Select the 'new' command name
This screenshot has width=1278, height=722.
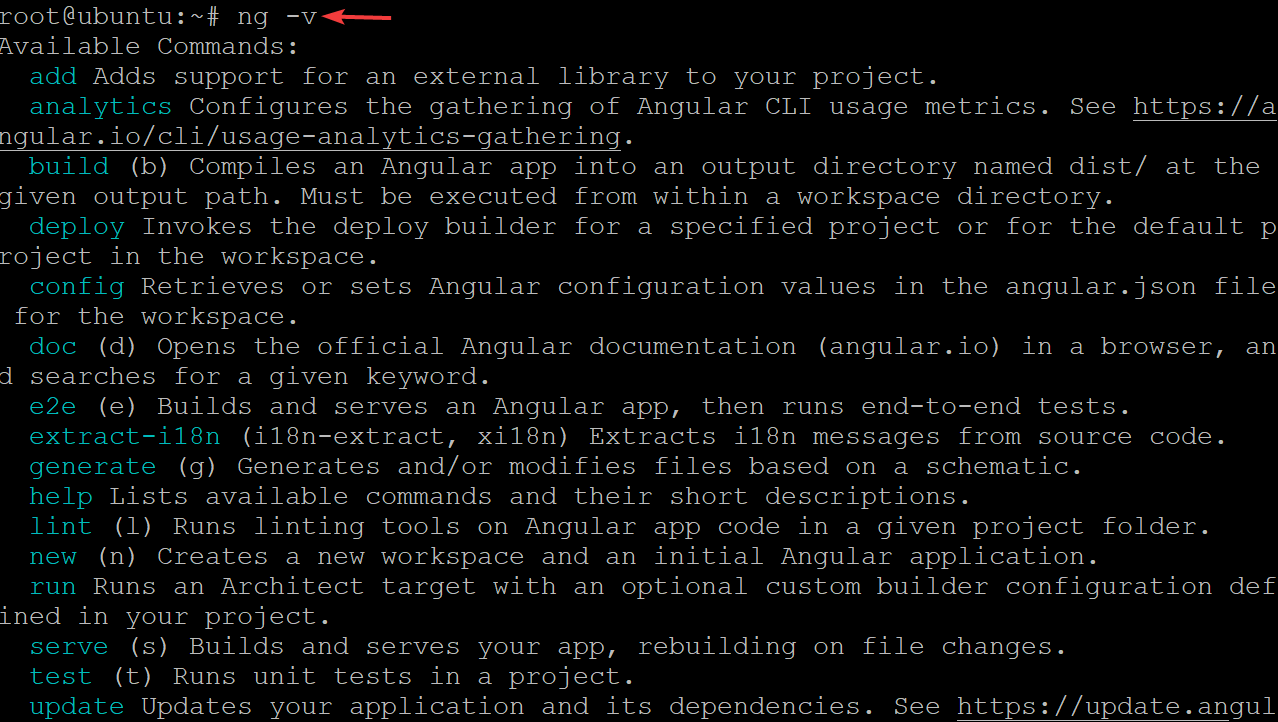(x=53, y=556)
